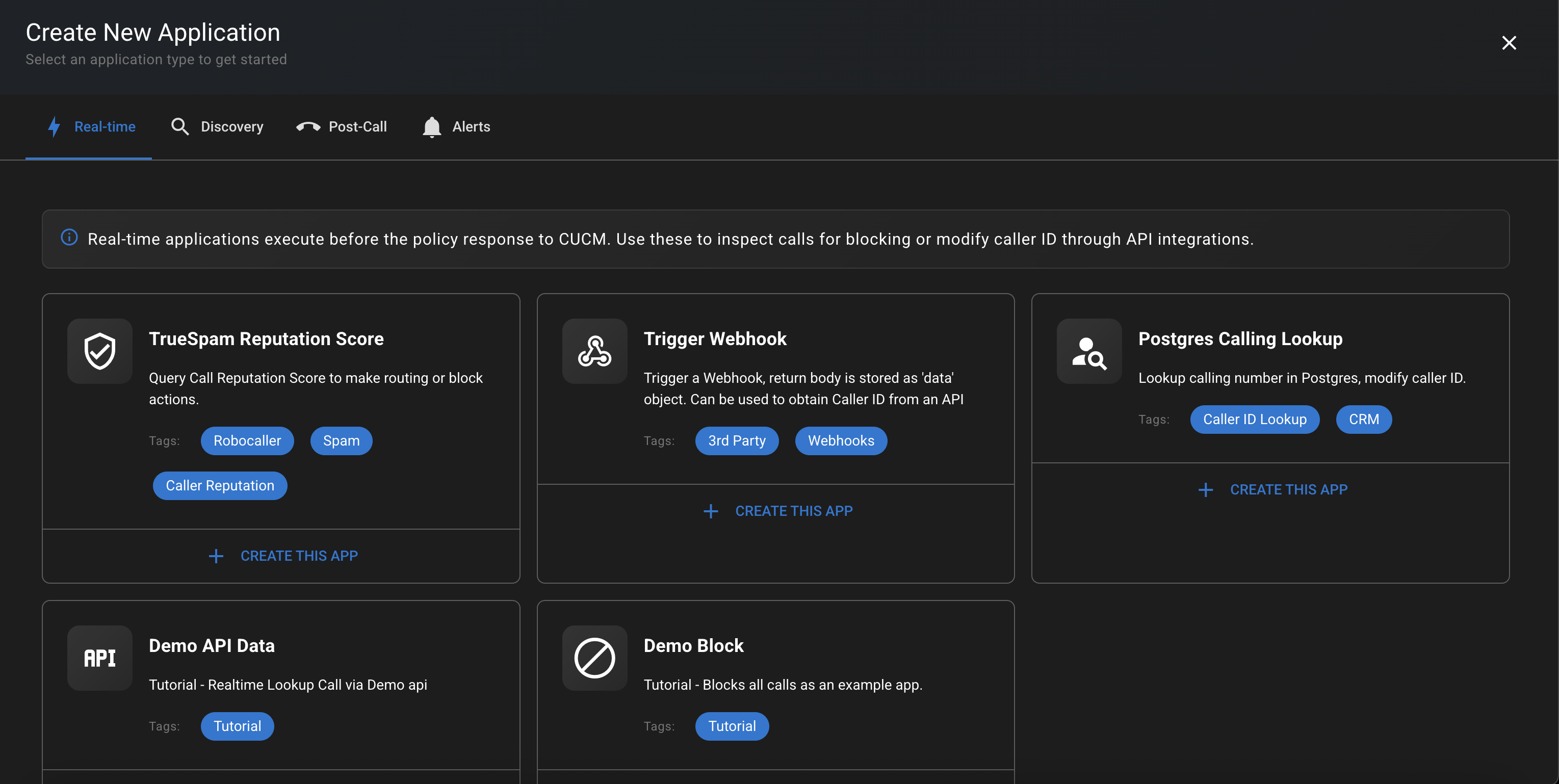Create the Trigger Webhook app
This screenshot has width=1559, height=784.
(x=776, y=511)
